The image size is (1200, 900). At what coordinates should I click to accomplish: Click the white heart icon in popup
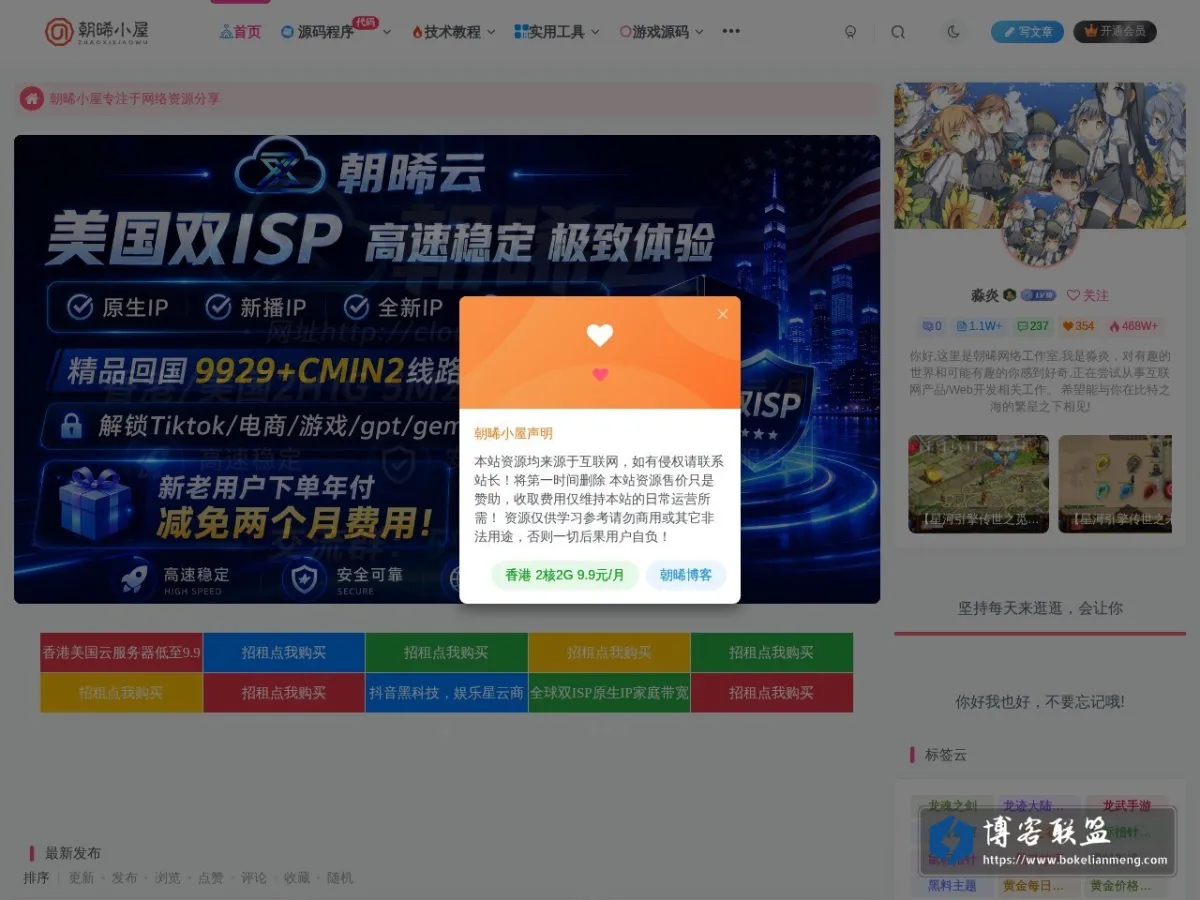[600, 336]
